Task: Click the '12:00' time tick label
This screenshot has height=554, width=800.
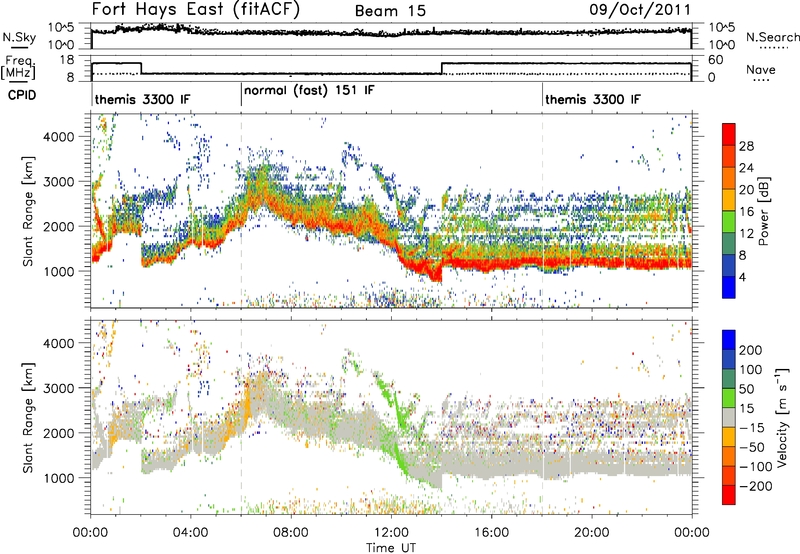Action: pyautogui.click(x=391, y=533)
